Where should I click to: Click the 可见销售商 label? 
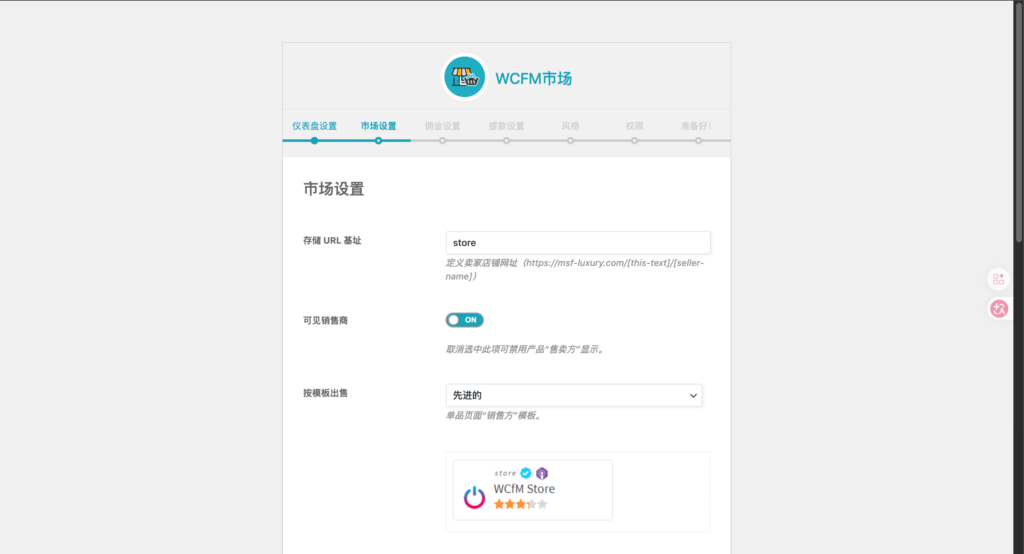(x=325, y=320)
